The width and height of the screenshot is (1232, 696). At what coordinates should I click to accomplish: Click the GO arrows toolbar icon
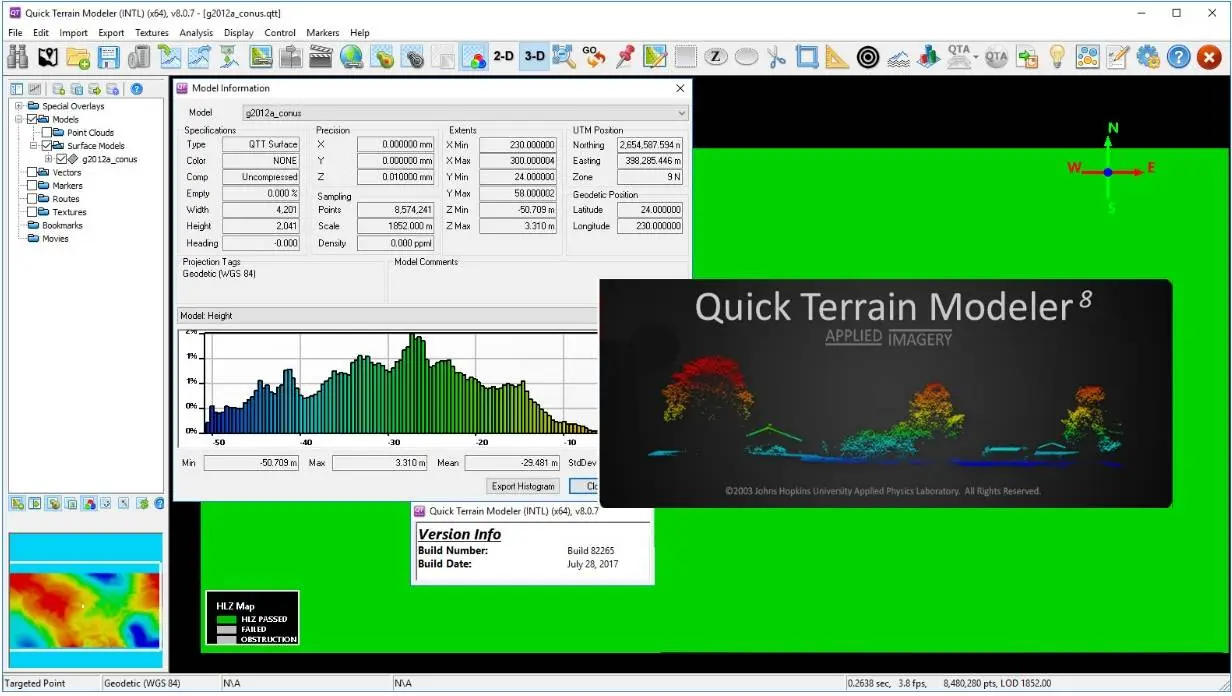pyautogui.click(x=594, y=57)
